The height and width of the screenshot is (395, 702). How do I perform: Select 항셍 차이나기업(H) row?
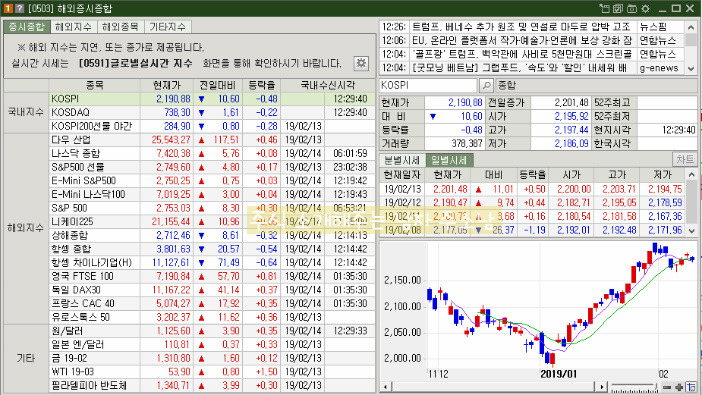(212, 262)
